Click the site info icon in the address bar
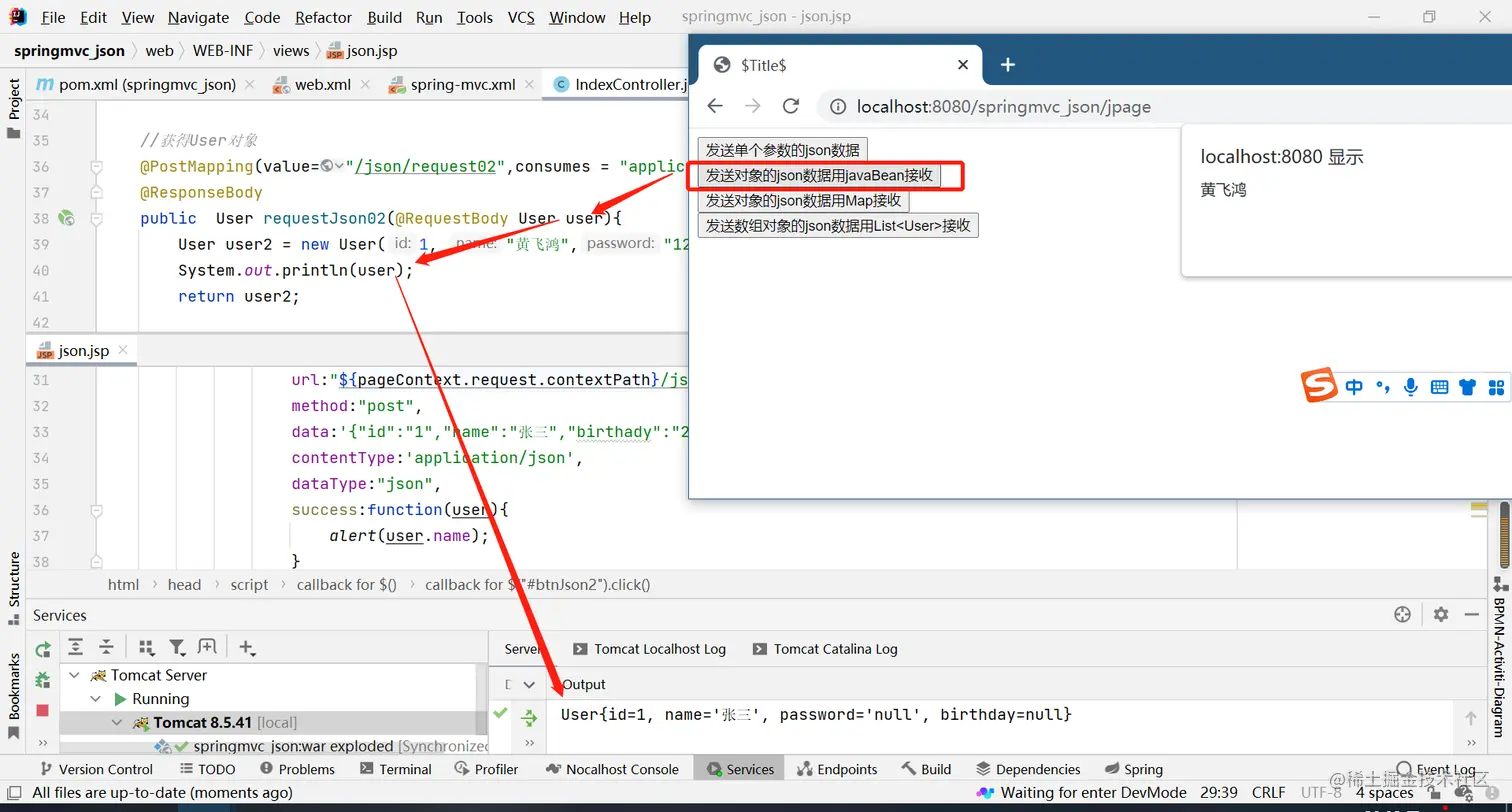This screenshot has height=812, width=1512. pyautogui.click(x=839, y=107)
